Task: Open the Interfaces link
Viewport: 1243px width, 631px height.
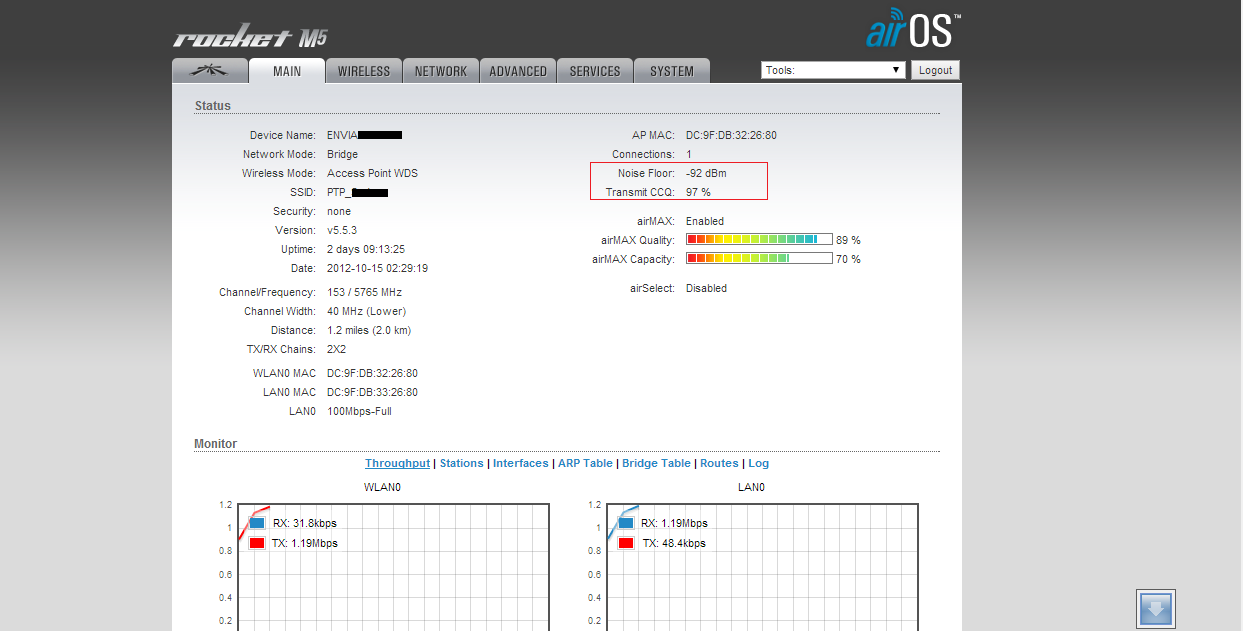Action: click(521, 463)
